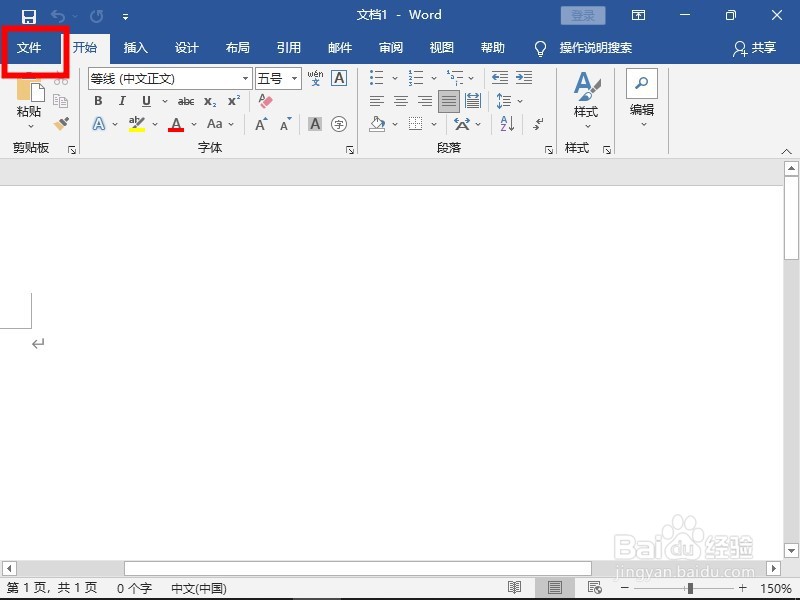Open the 帮助 tab
Viewport: 800px width, 600px height.
tap(493, 47)
